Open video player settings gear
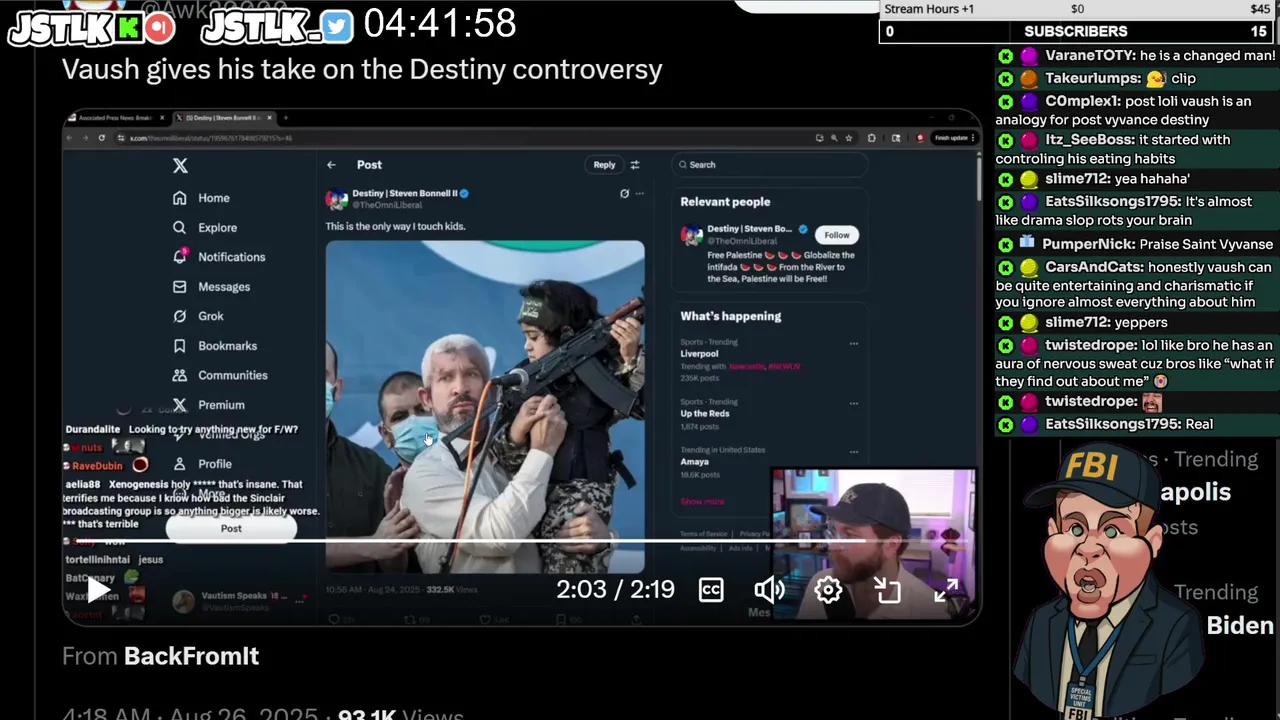Screen dimensions: 1280x720 [828, 590]
